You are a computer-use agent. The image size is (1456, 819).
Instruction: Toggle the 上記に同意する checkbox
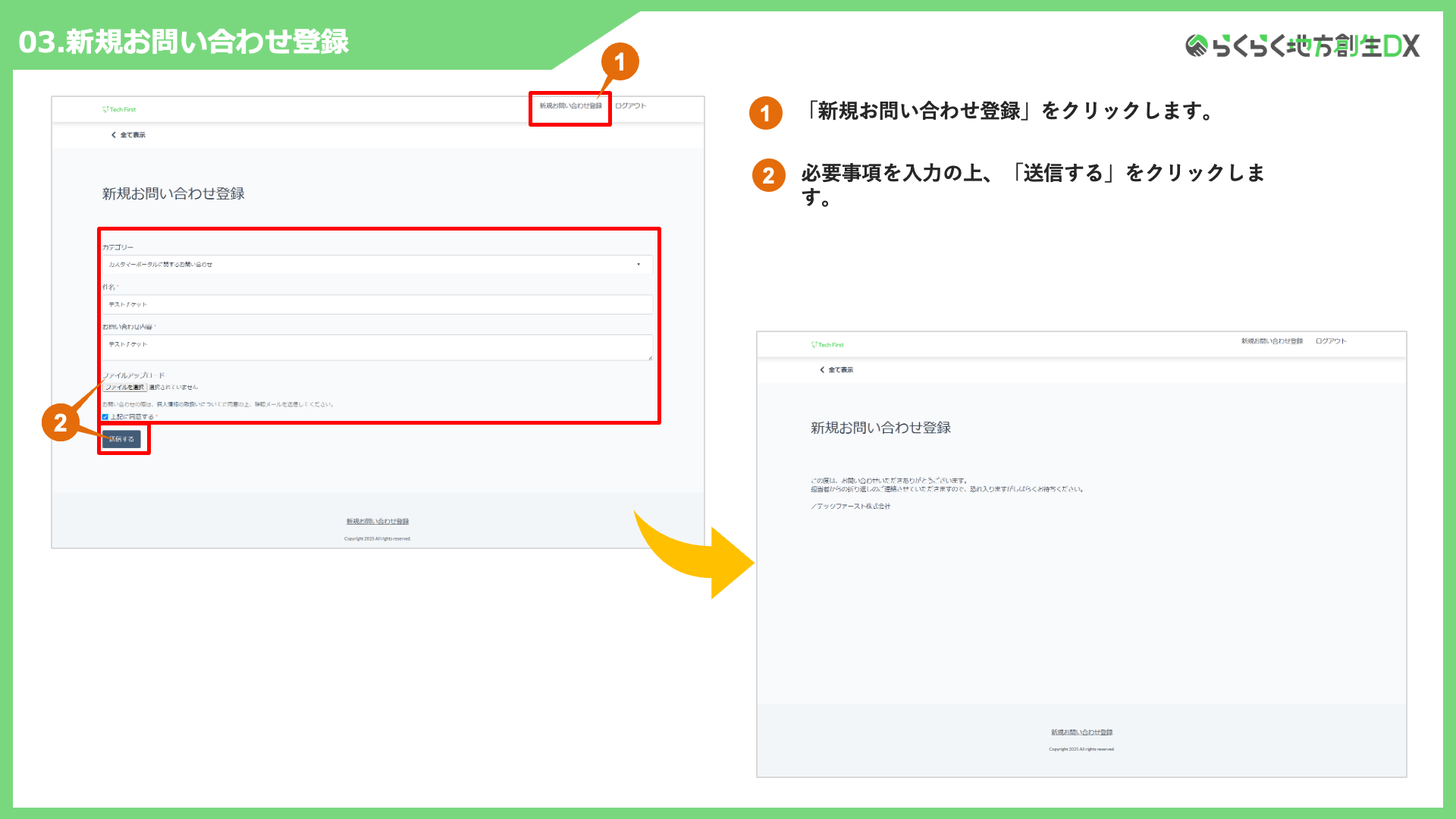click(105, 417)
